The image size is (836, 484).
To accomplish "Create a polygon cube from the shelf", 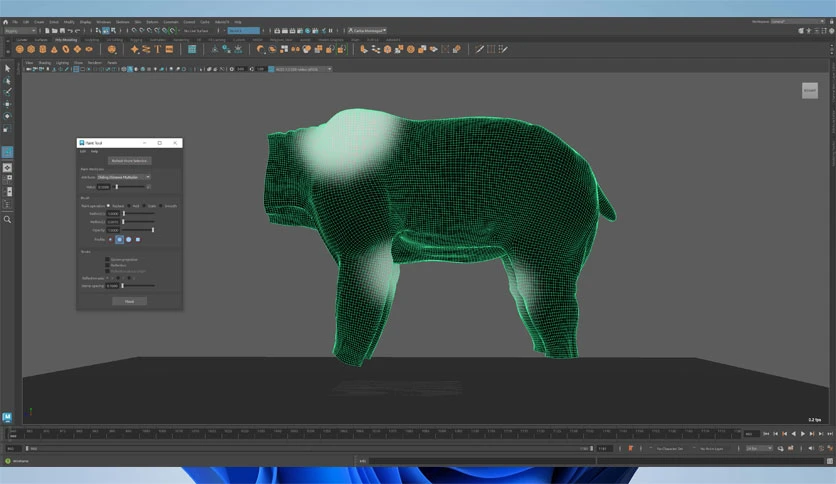I will (x=31, y=49).
